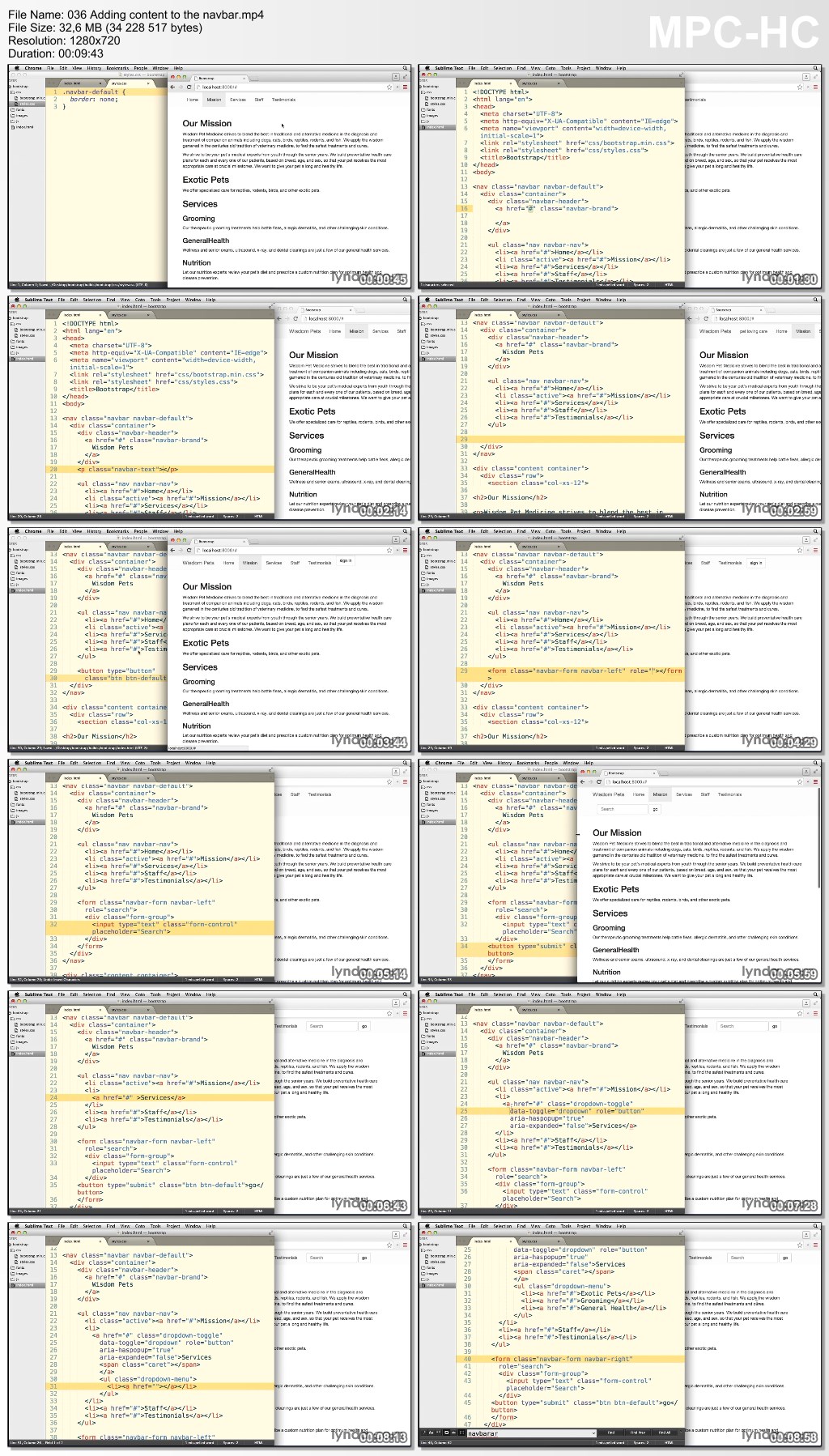Viewport: 829px width, 1456px height.
Task: In the 00:05:59 frame, click the Staff nav link
Action: point(705,794)
